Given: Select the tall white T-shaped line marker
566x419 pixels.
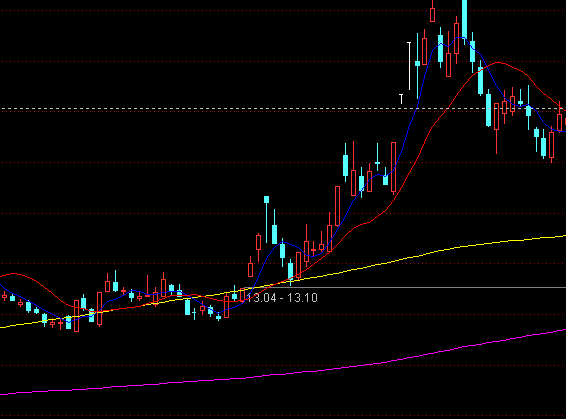Looking at the screenshot, I should [x=409, y=66].
